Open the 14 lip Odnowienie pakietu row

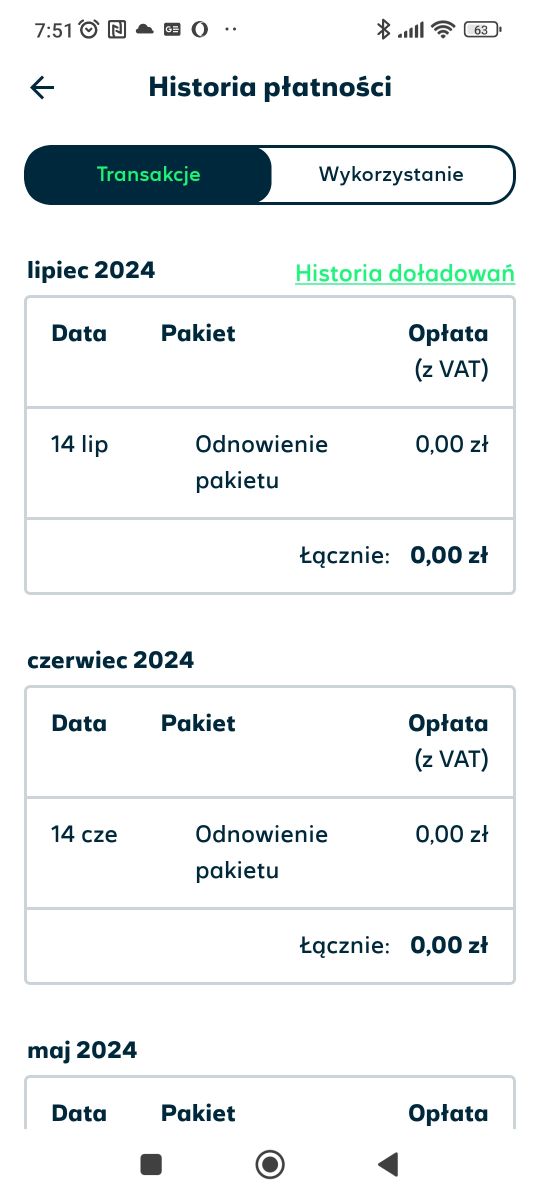pyautogui.click(x=270, y=462)
